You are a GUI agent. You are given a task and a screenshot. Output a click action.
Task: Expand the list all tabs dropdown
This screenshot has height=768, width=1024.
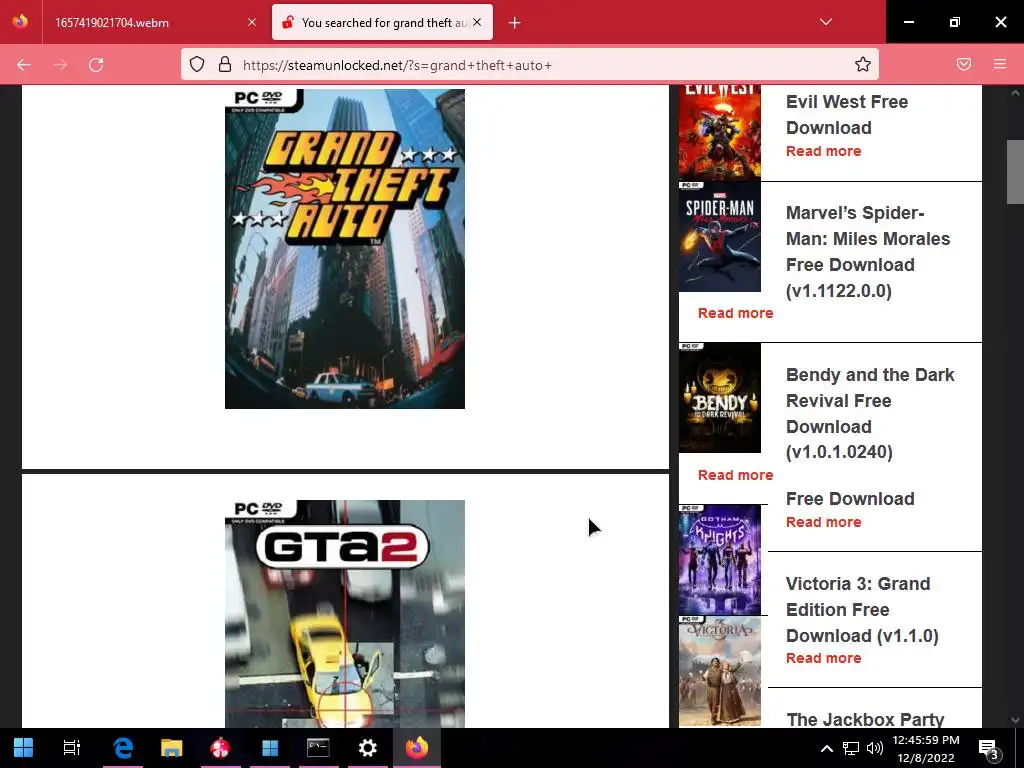[x=825, y=22]
